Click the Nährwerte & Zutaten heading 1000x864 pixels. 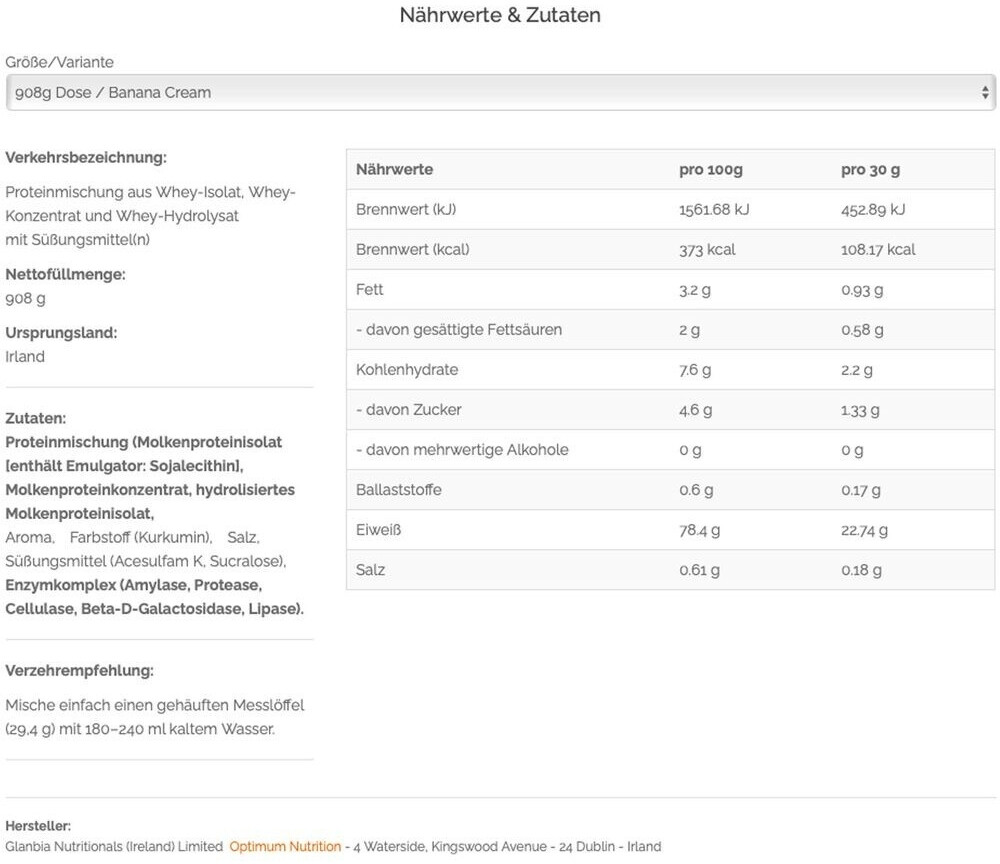(500, 15)
